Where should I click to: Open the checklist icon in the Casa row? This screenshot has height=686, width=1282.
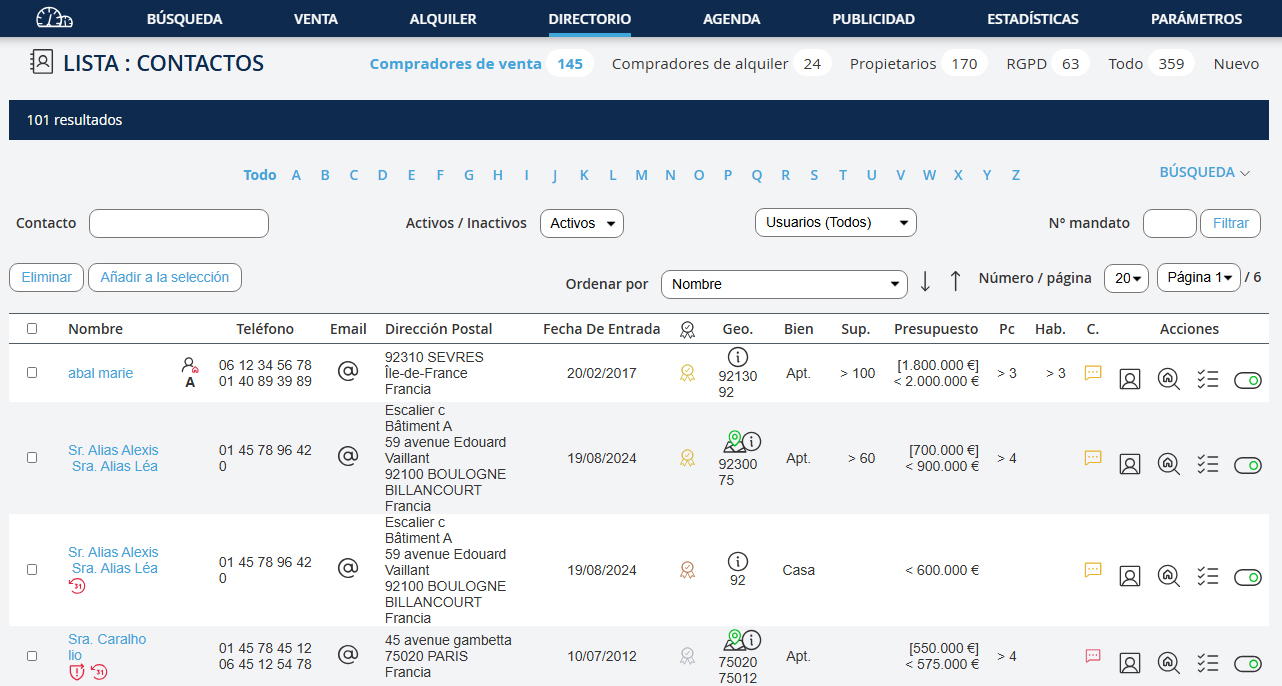1207,576
